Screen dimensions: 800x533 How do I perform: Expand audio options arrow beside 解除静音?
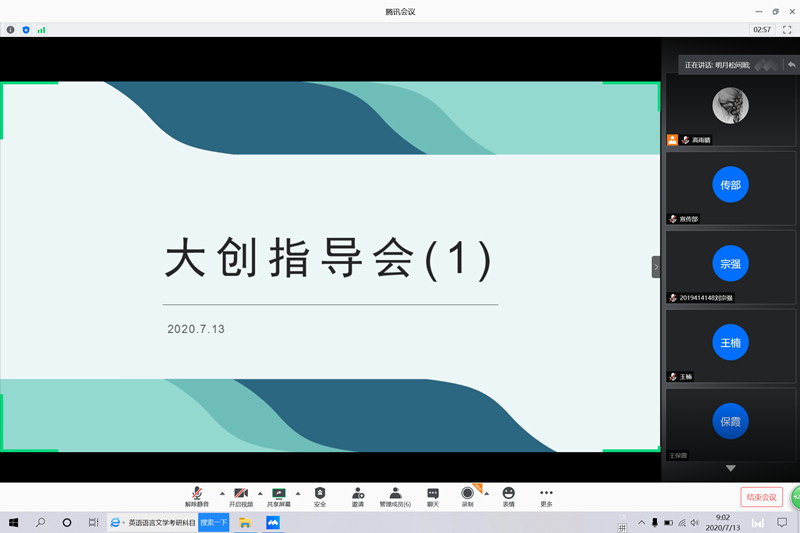coord(221,493)
